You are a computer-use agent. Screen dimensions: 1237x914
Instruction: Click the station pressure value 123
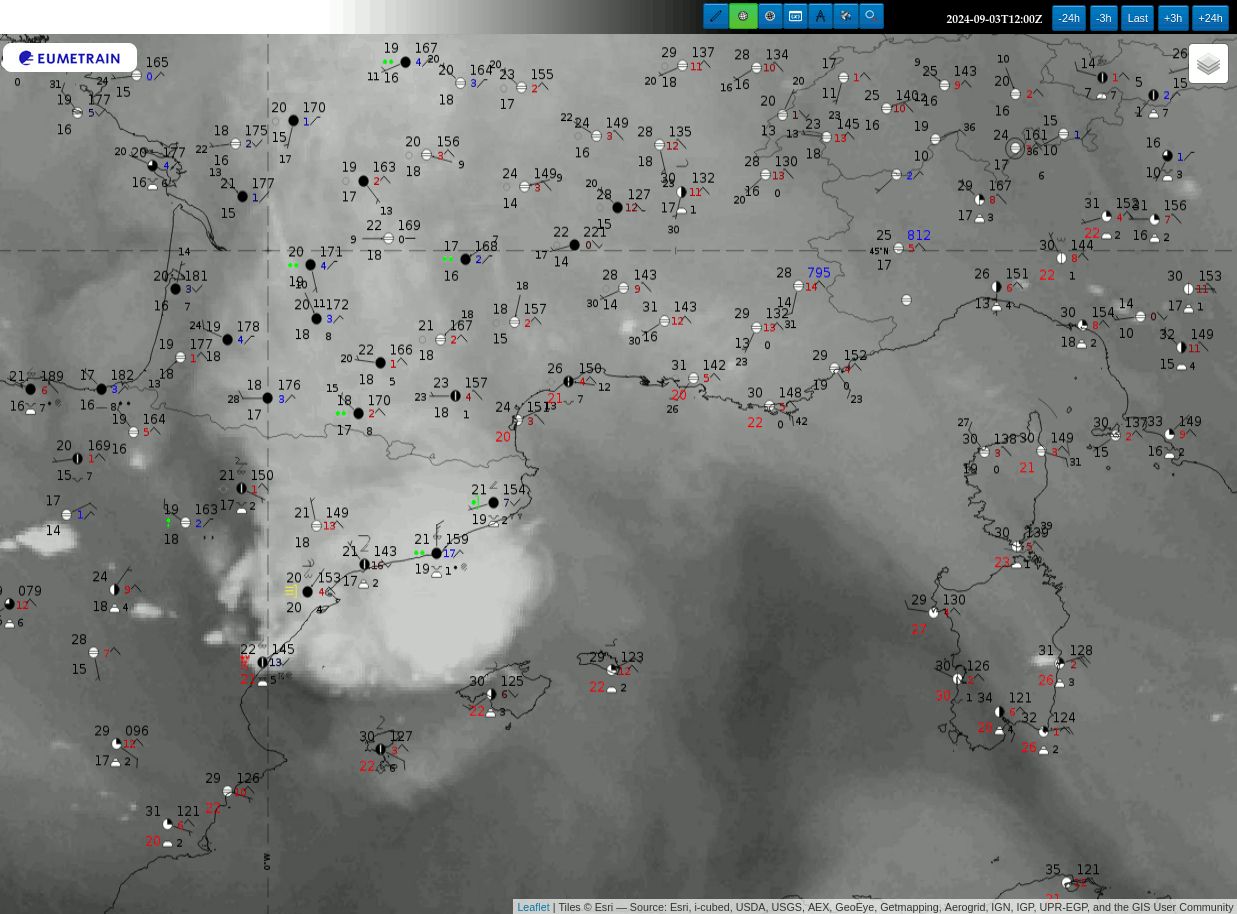point(632,658)
